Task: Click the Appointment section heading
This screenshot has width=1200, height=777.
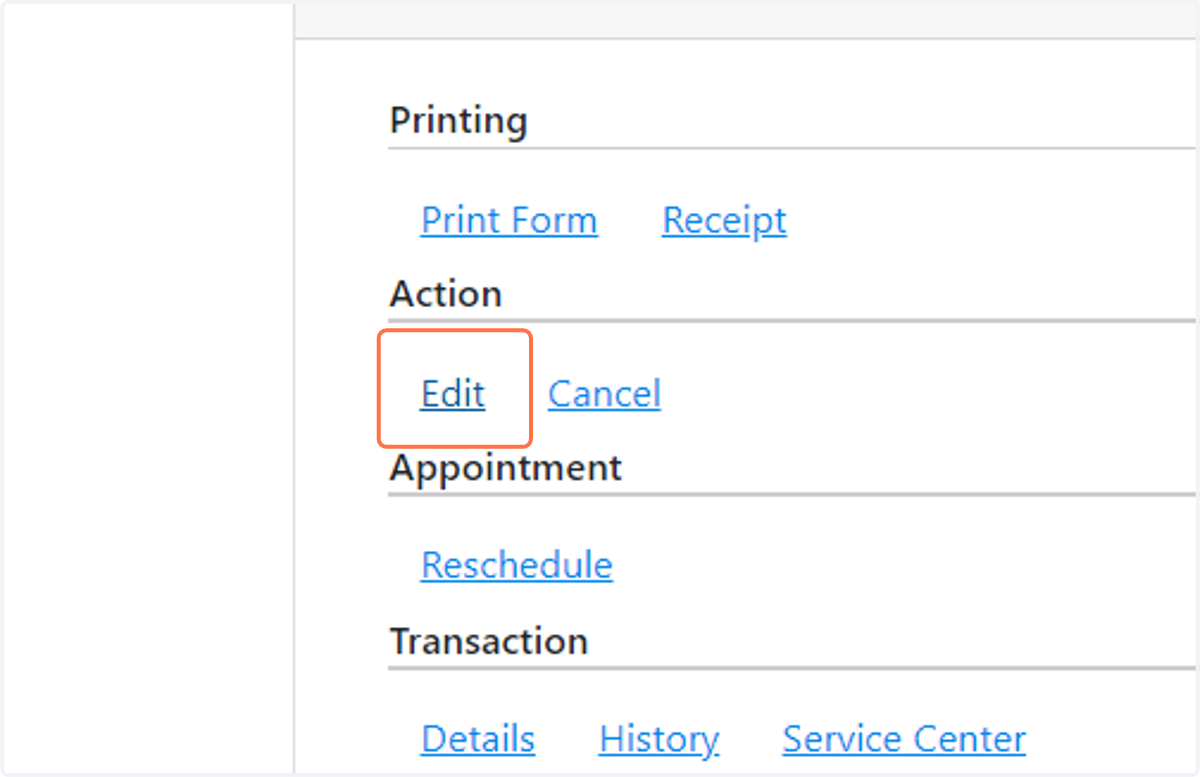Action: (x=506, y=468)
